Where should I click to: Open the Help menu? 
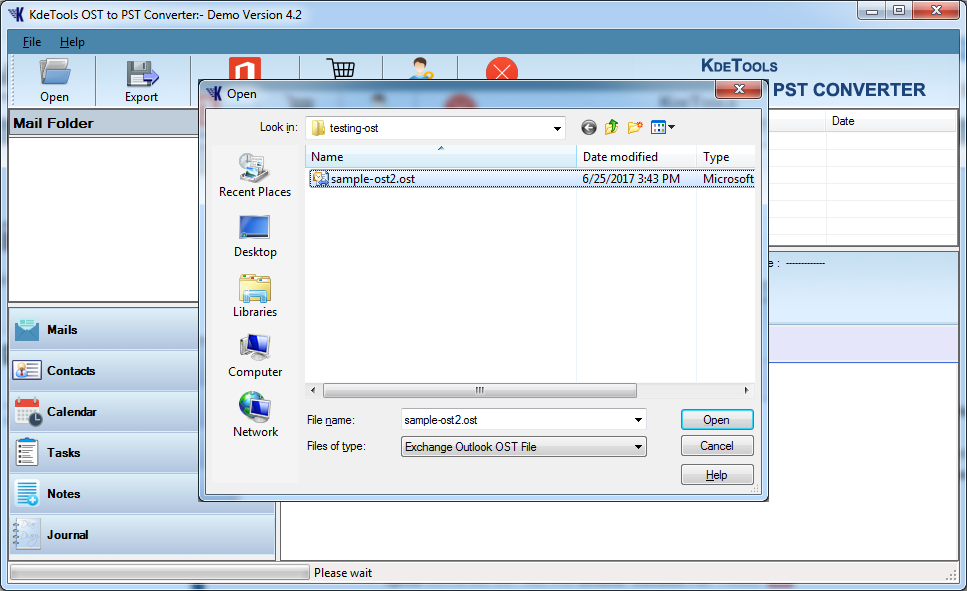72,42
